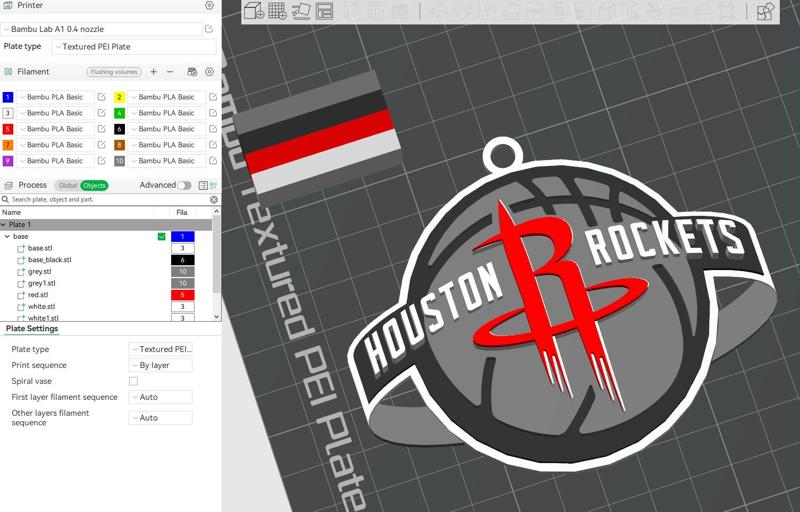Add a filament with the plus icon
Image resolution: width=800 pixels, height=512 pixels.
[153, 72]
